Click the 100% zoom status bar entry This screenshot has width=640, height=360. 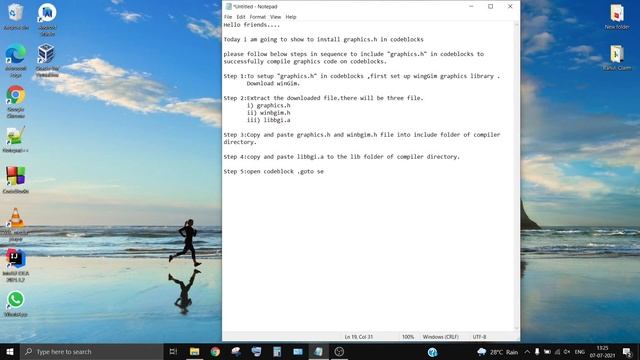point(408,337)
